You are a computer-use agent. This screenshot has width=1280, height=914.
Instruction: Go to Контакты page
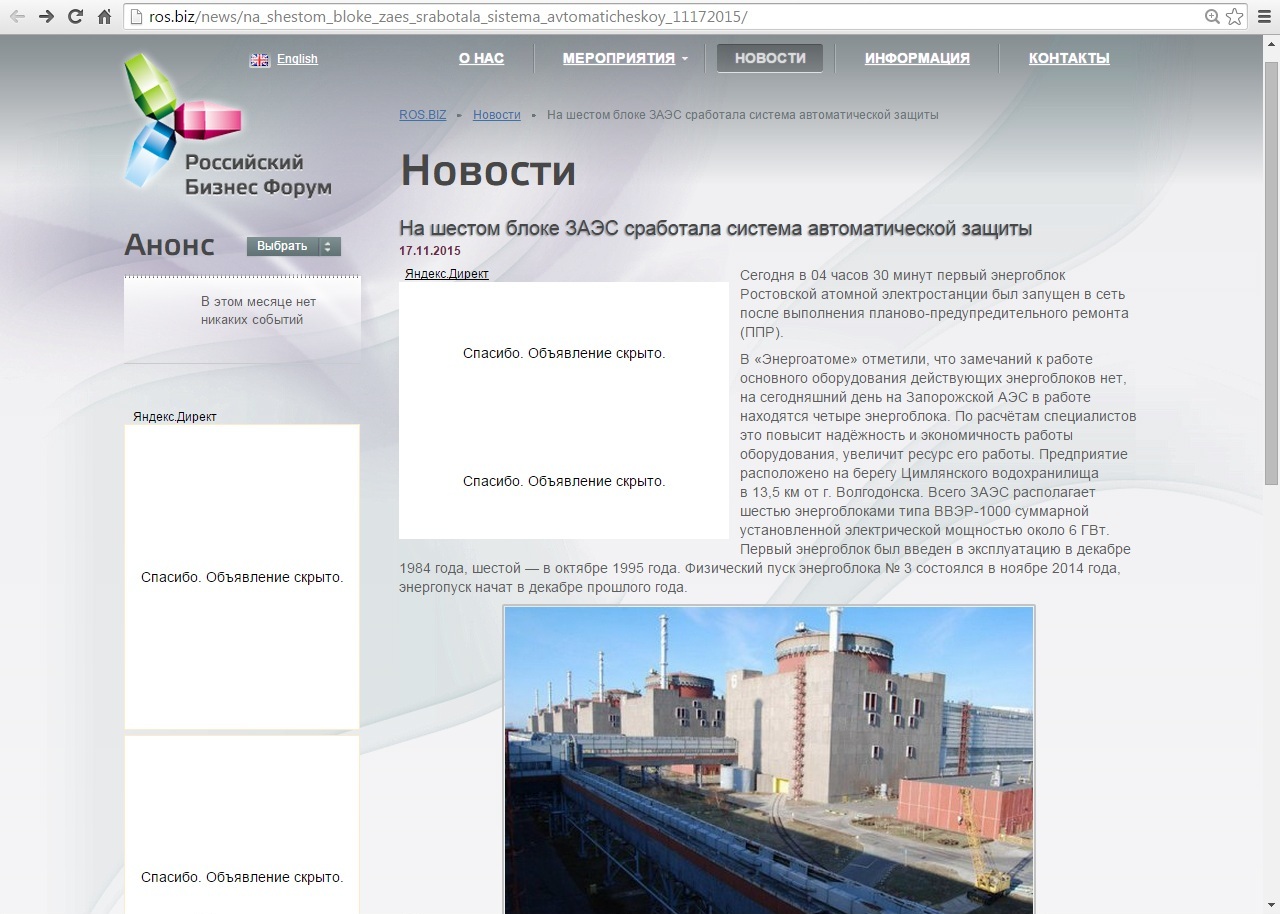[1069, 58]
